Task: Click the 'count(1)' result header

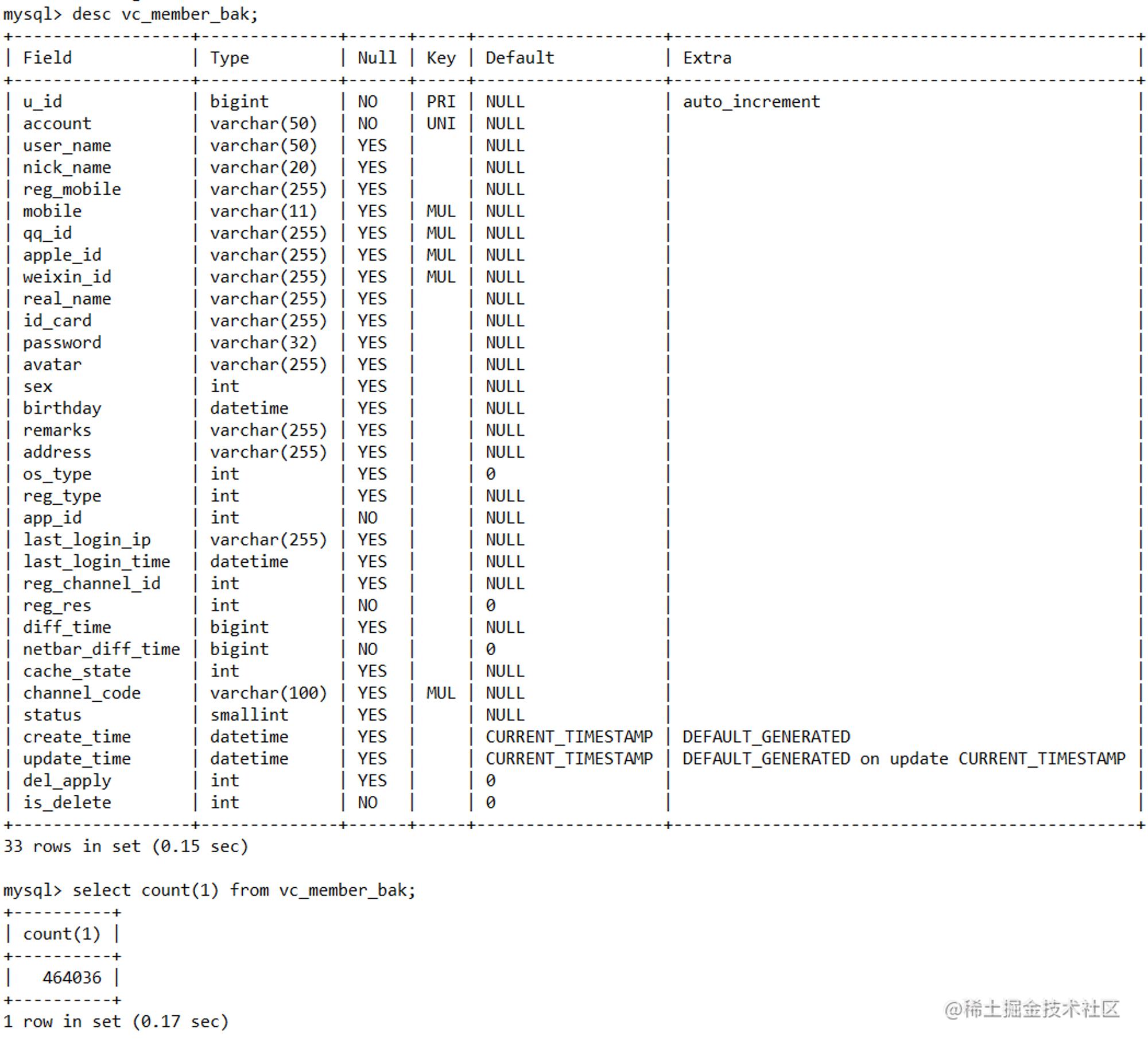Action: pyautogui.click(x=62, y=934)
